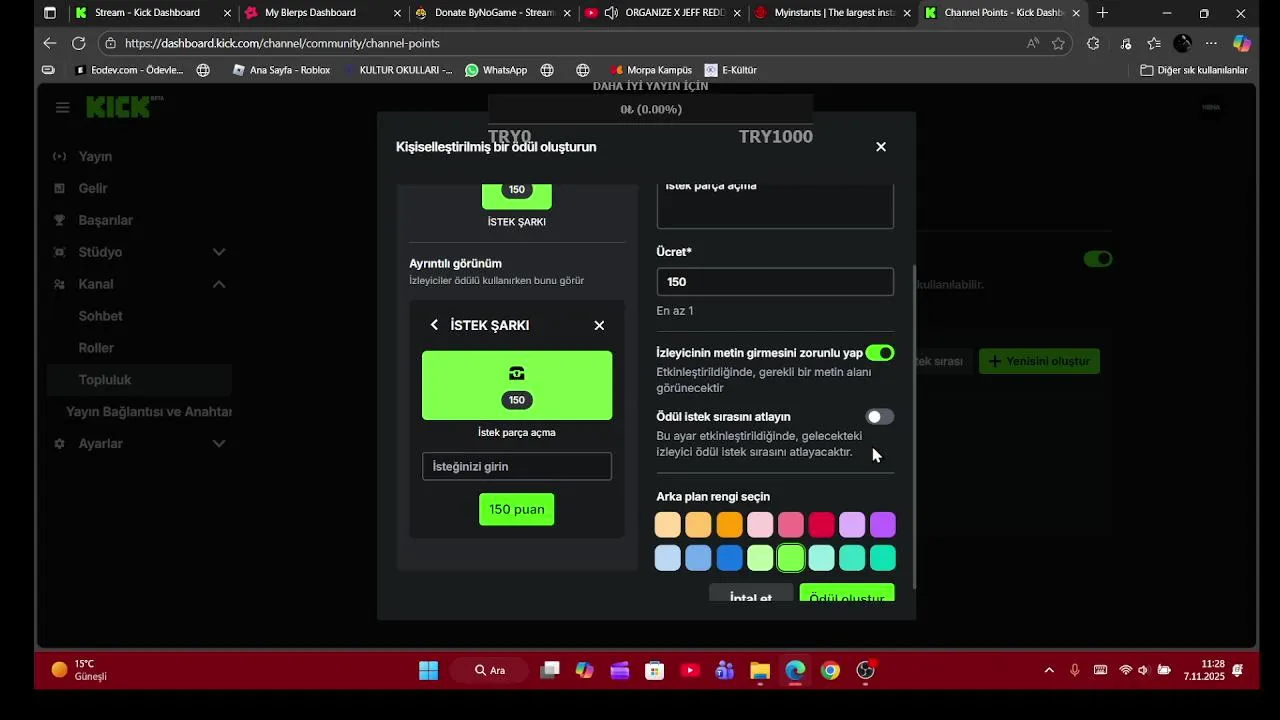
Task: Pick the pale blue background color
Action: click(668, 558)
